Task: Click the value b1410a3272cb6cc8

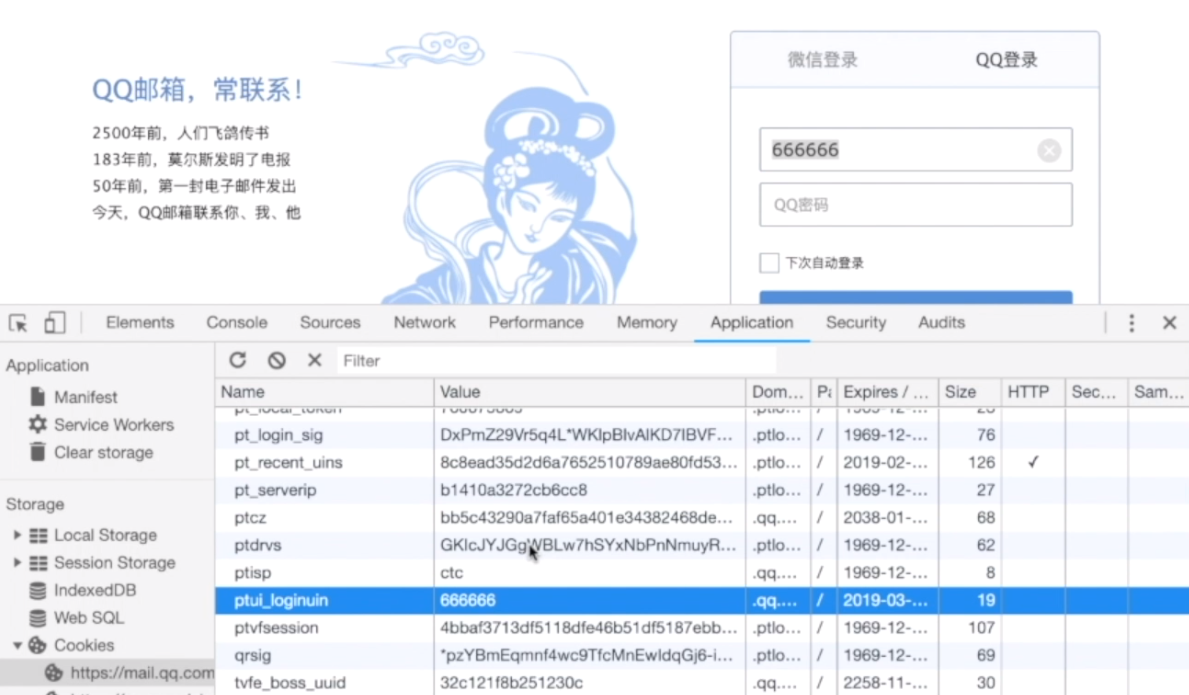Action: tap(513, 490)
